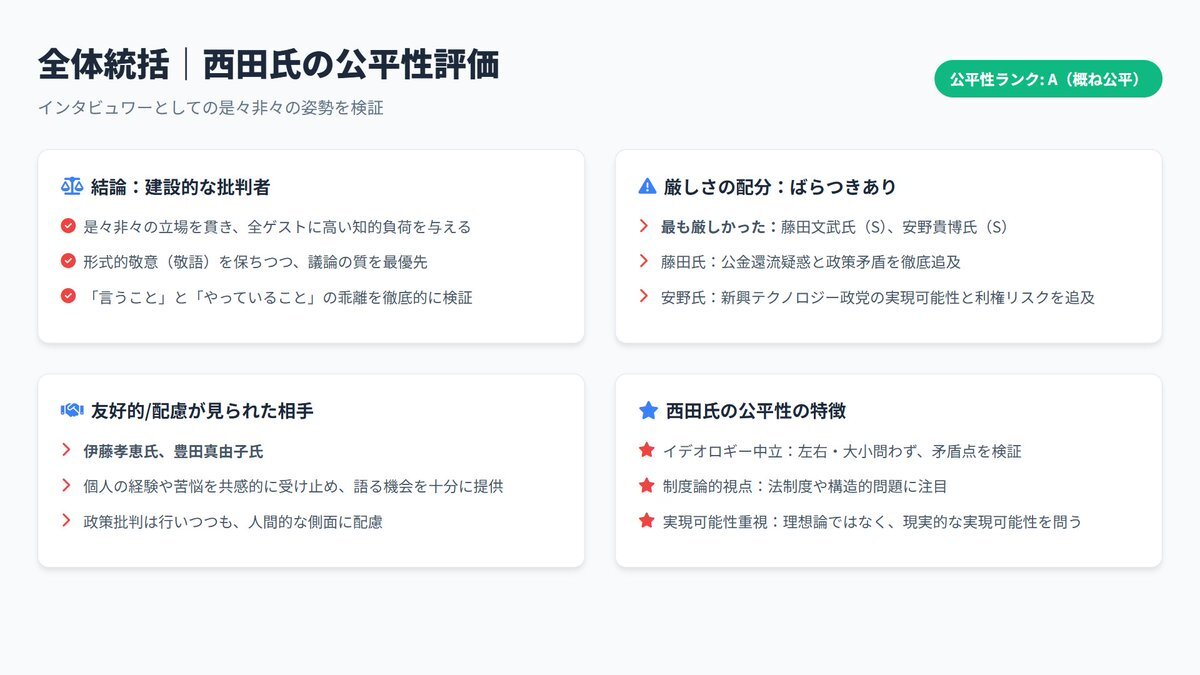Click the check icon beside 「言うこと」と「やっていること」
This screenshot has height=675, width=1200.
pos(68,296)
